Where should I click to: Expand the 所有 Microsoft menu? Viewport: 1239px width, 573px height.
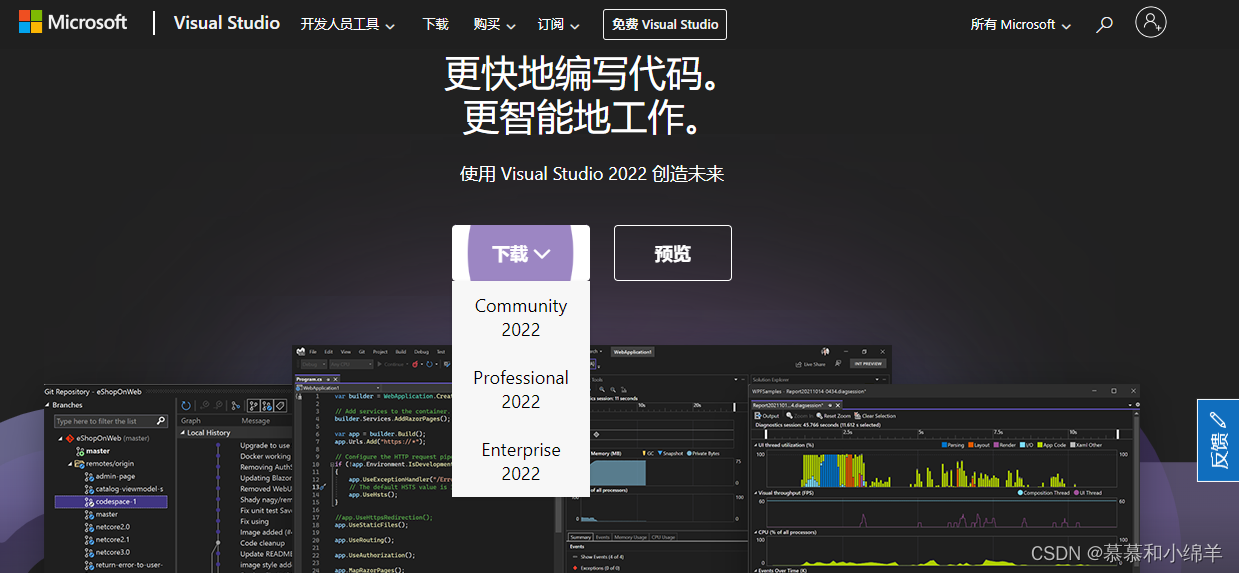pyautogui.click(x=1021, y=24)
